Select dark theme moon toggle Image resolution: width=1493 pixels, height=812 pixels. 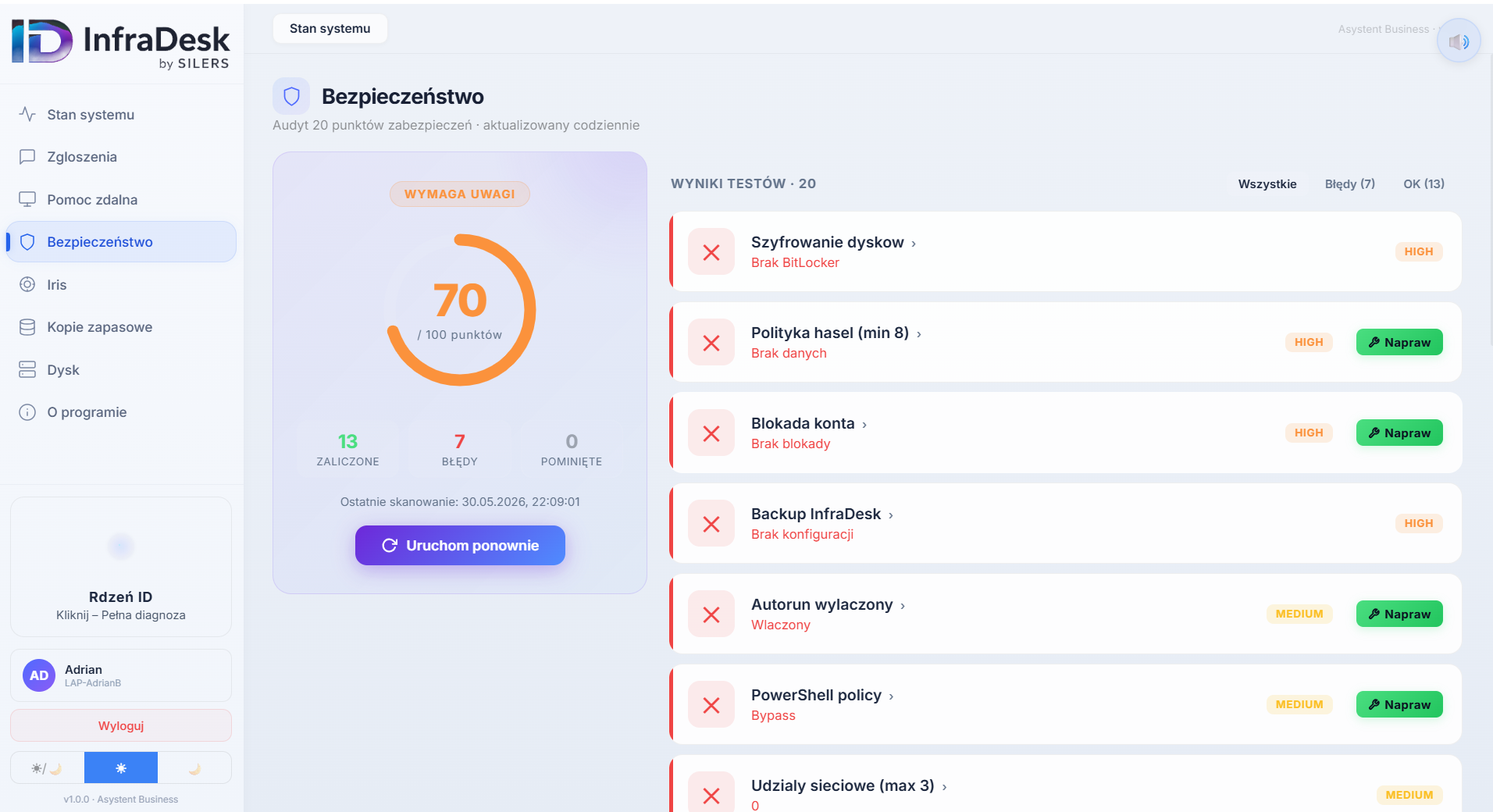[x=194, y=768]
